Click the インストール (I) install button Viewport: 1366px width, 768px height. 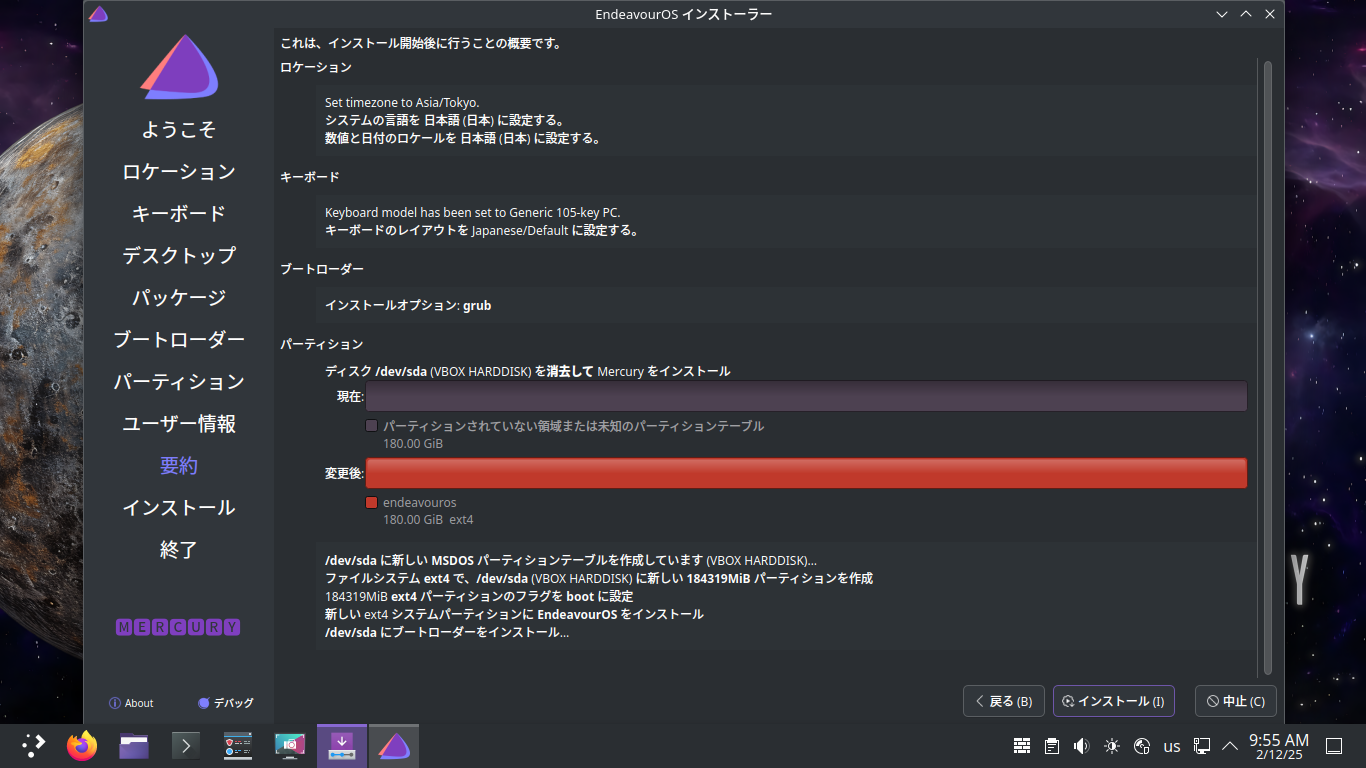(x=1114, y=701)
